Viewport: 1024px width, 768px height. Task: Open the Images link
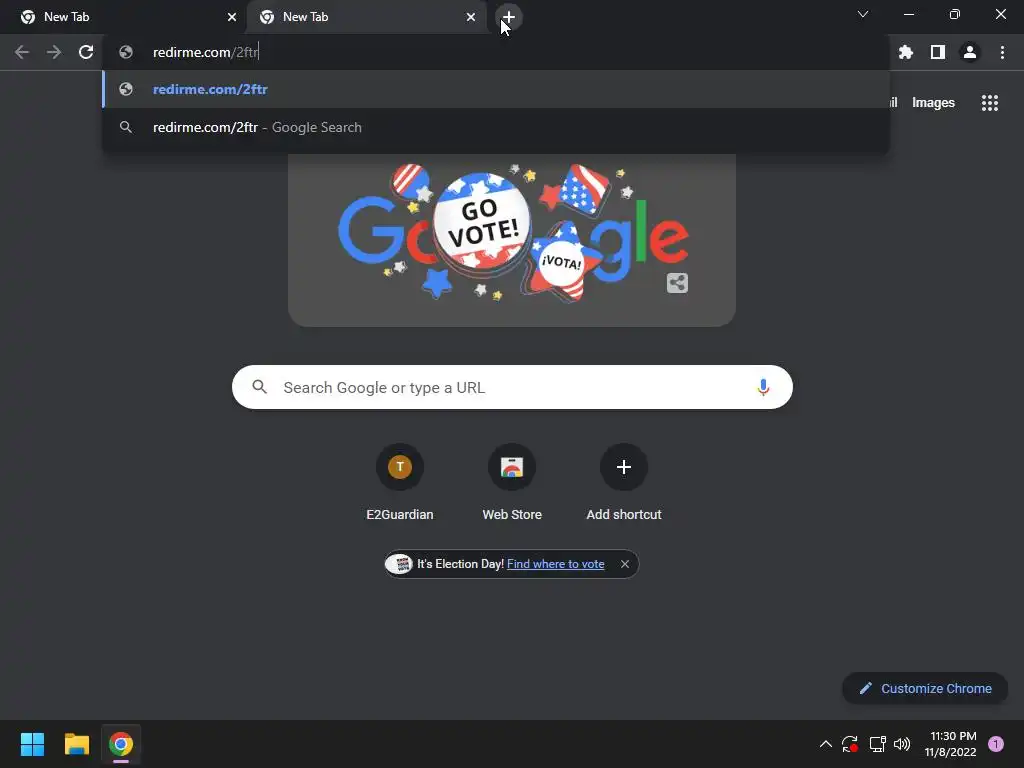[933, 103]
